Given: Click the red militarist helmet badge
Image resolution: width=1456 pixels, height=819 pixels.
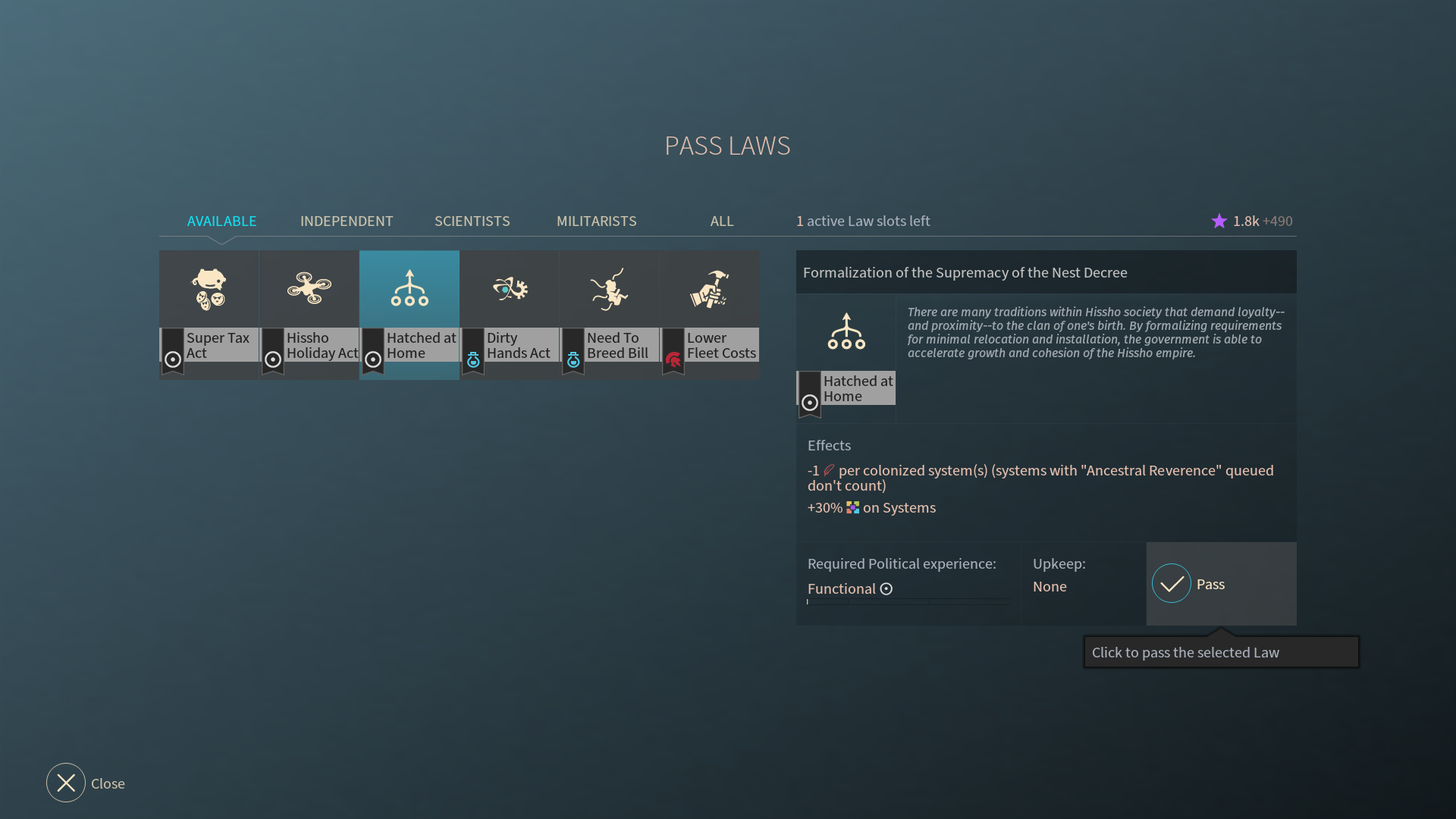Looking at the screenshot, I should pos(673,359).
